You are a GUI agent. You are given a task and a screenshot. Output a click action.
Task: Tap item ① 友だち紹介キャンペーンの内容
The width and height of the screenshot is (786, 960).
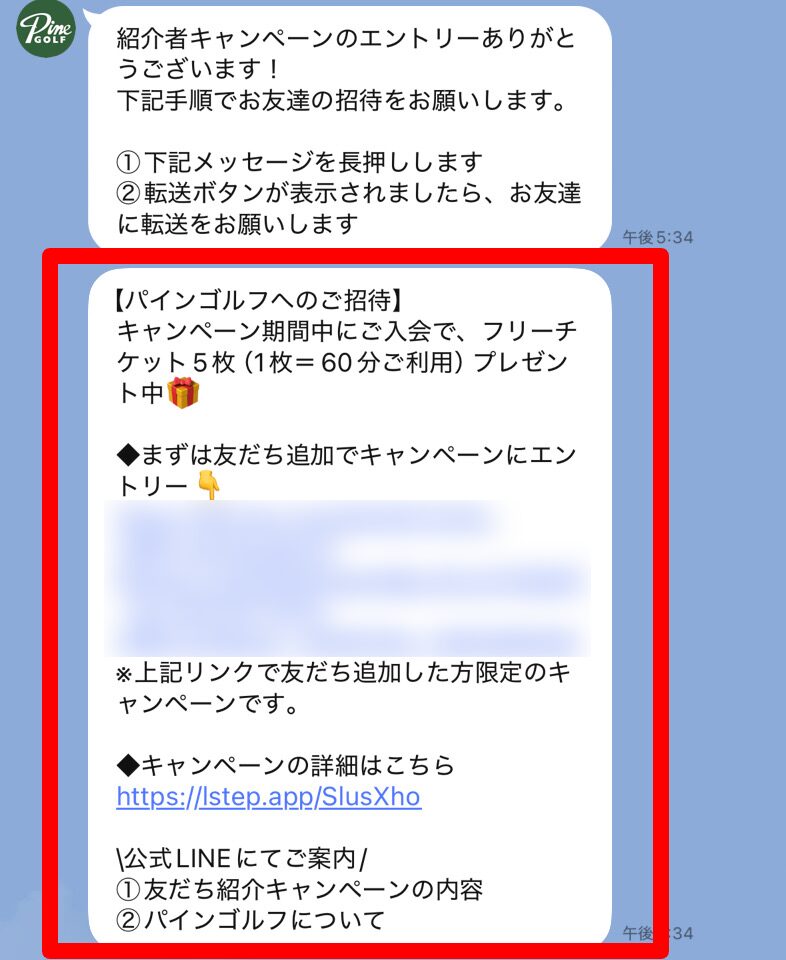299,890
